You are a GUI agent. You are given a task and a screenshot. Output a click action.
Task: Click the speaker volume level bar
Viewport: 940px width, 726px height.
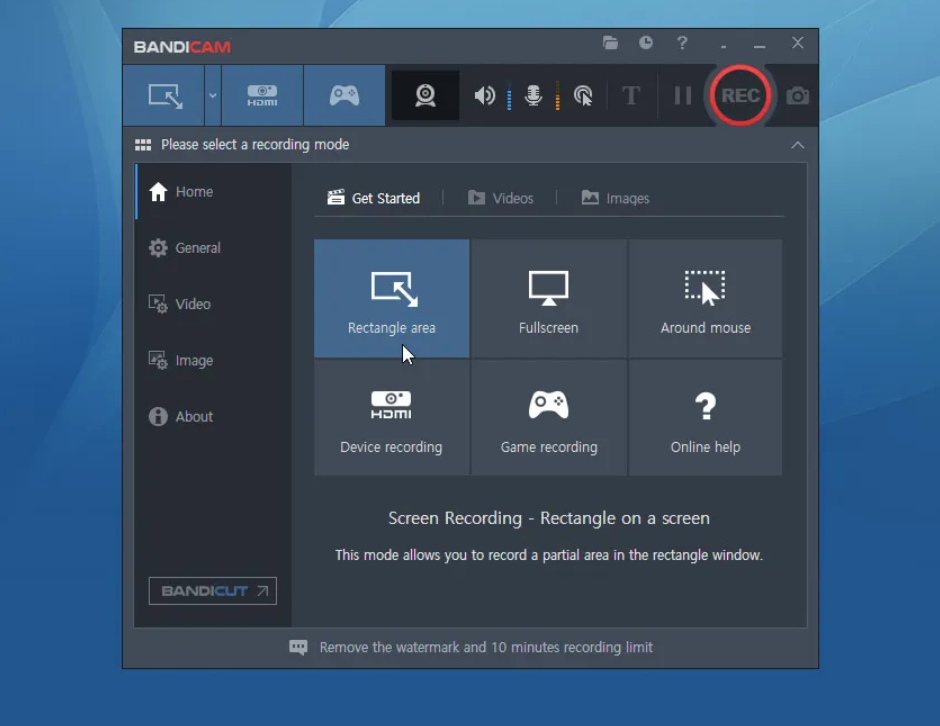point(509,96)
